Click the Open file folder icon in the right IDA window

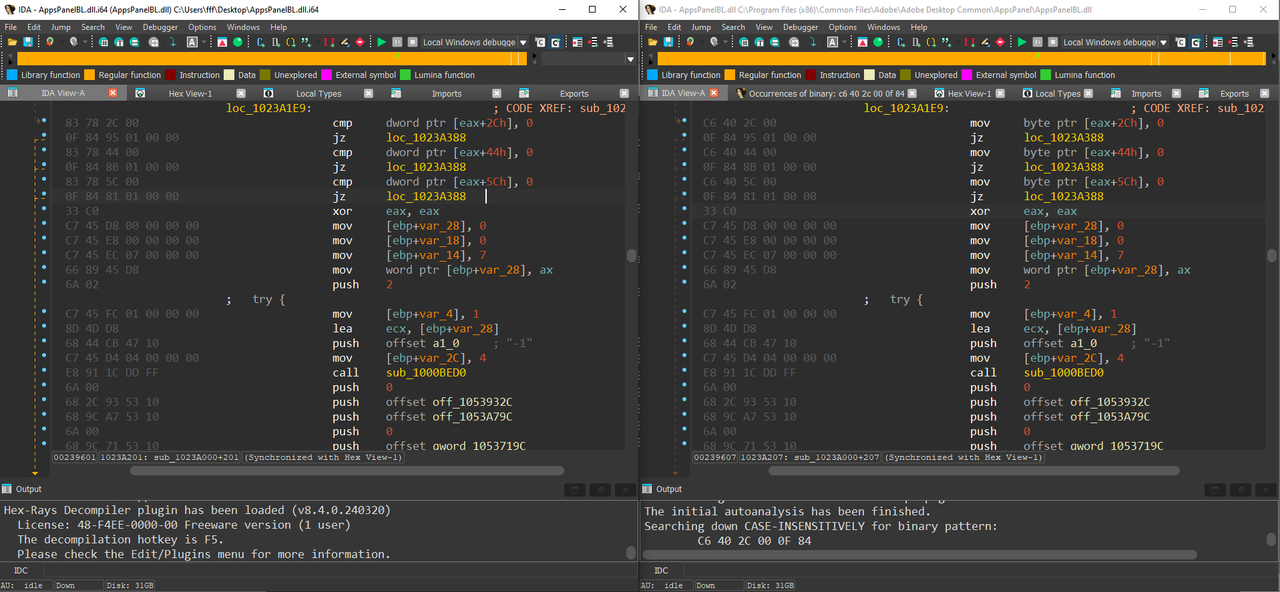tap(652, 42)
